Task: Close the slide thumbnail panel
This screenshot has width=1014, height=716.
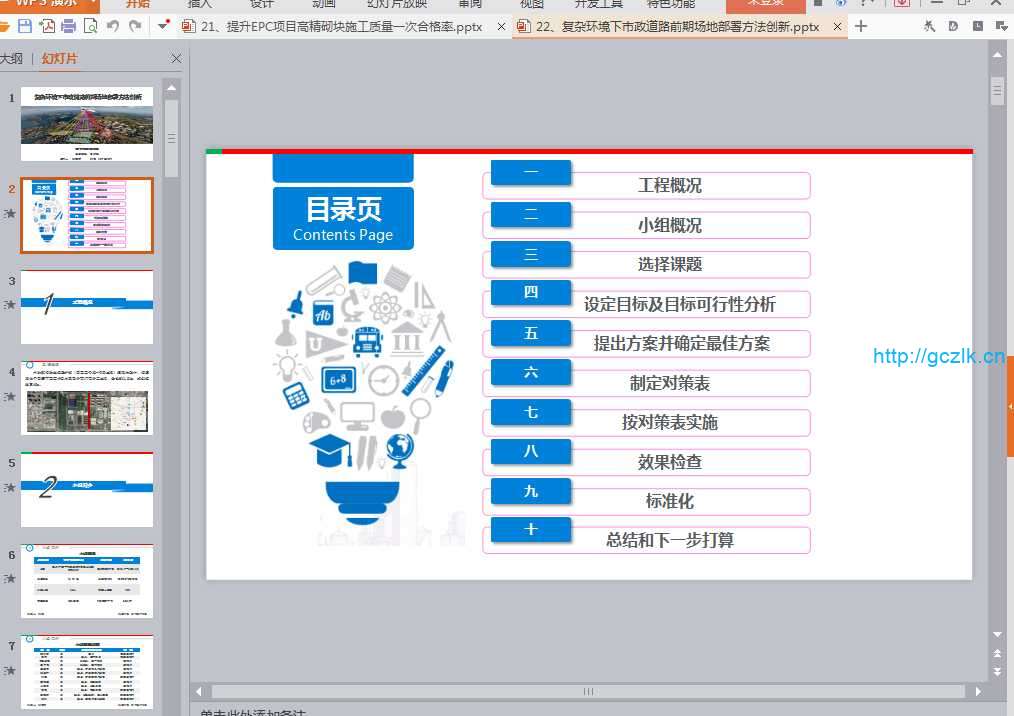Action: tap(177, 59)
